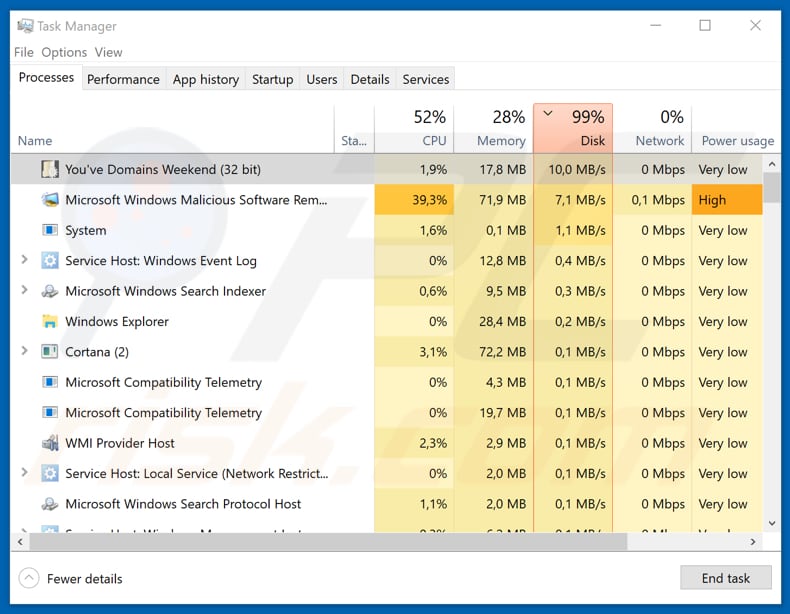
Task: Click the vertical scrollbar thumb
Action: coord(771,187)
